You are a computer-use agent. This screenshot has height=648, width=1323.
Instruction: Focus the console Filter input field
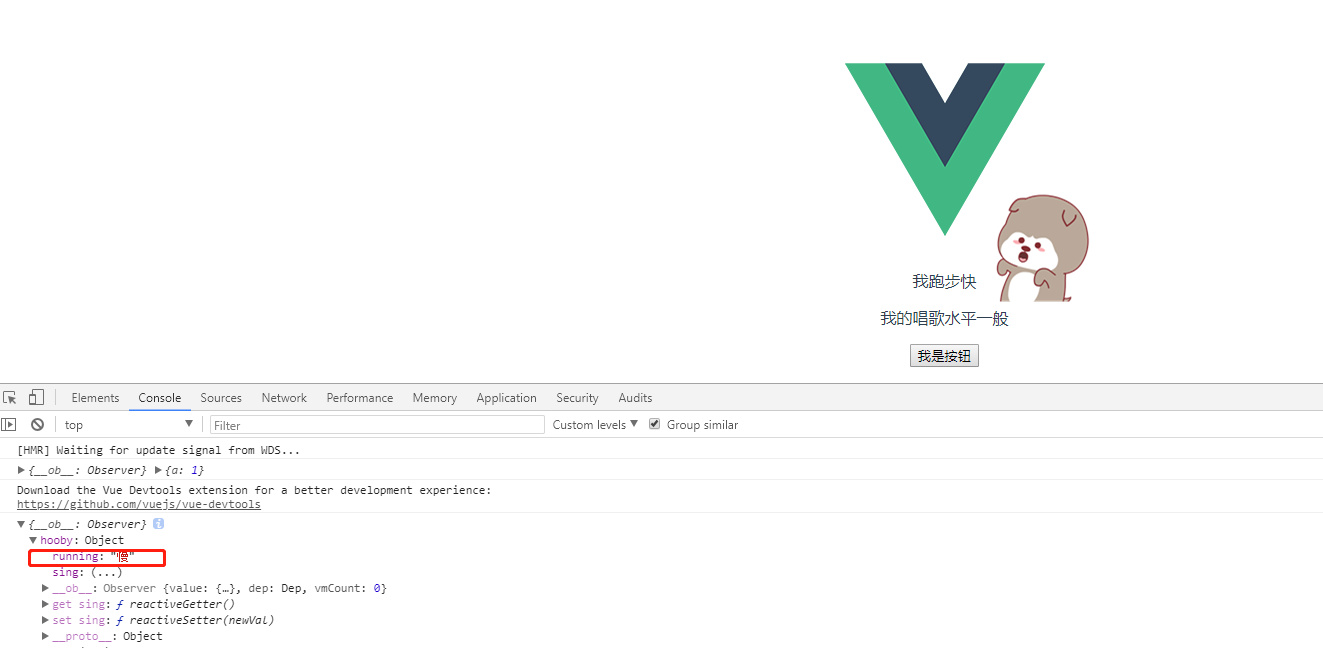coord(377,425)
